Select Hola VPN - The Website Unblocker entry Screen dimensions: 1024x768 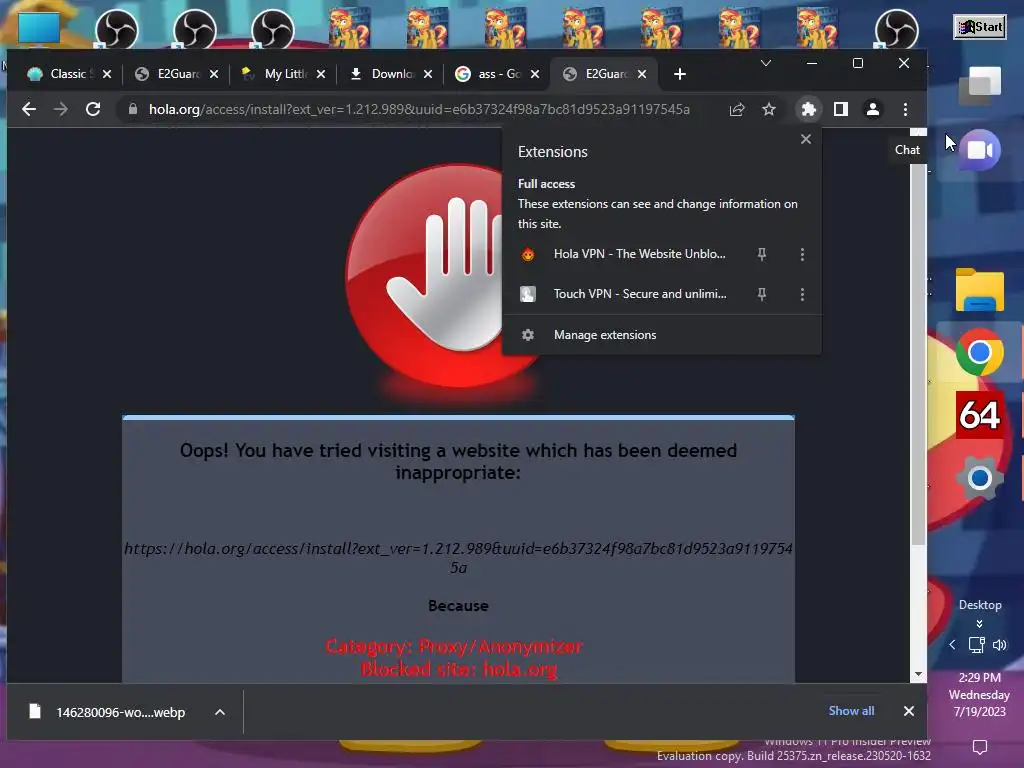tap(639, 254)
